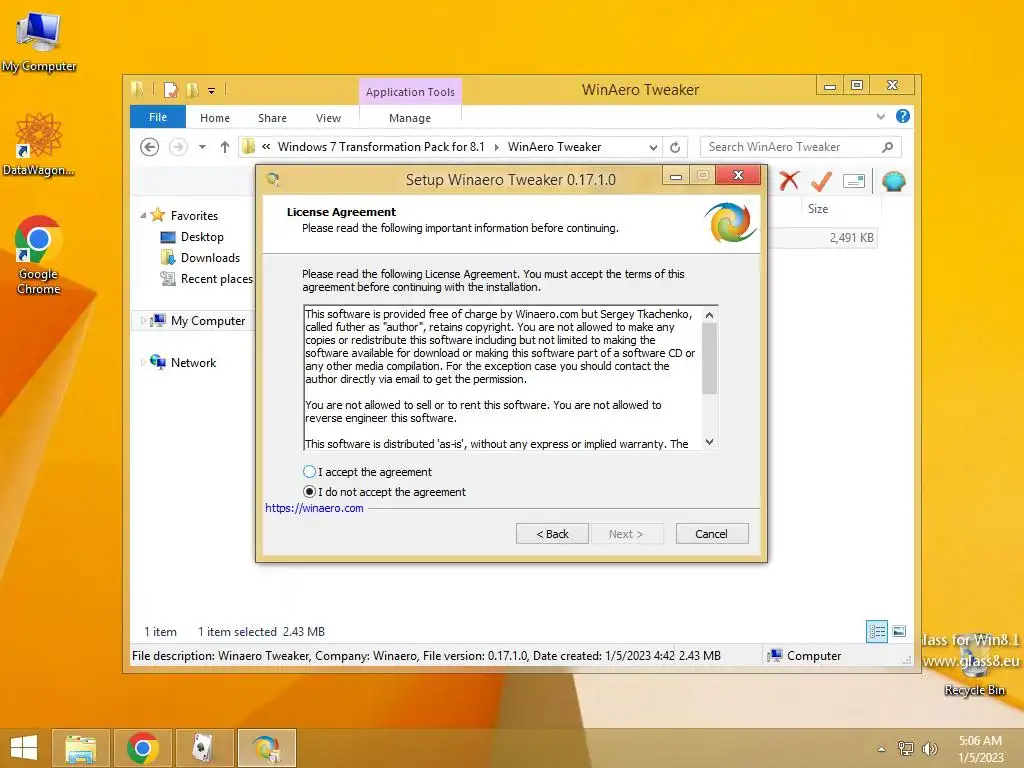The width and height of the screenshot is (1024, 768).
Task: Open Chrome from the taskbar
Action: pos(142,748)
